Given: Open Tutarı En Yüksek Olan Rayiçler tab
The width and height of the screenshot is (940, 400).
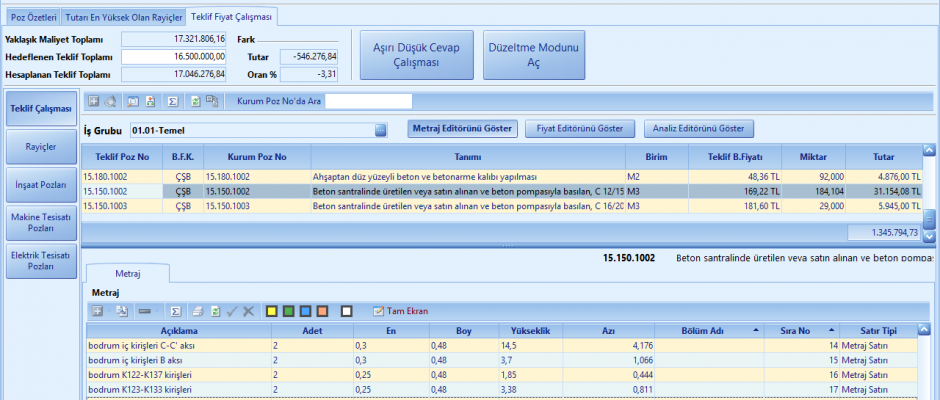Looking at the screenshot, I should tap(123, 17).
